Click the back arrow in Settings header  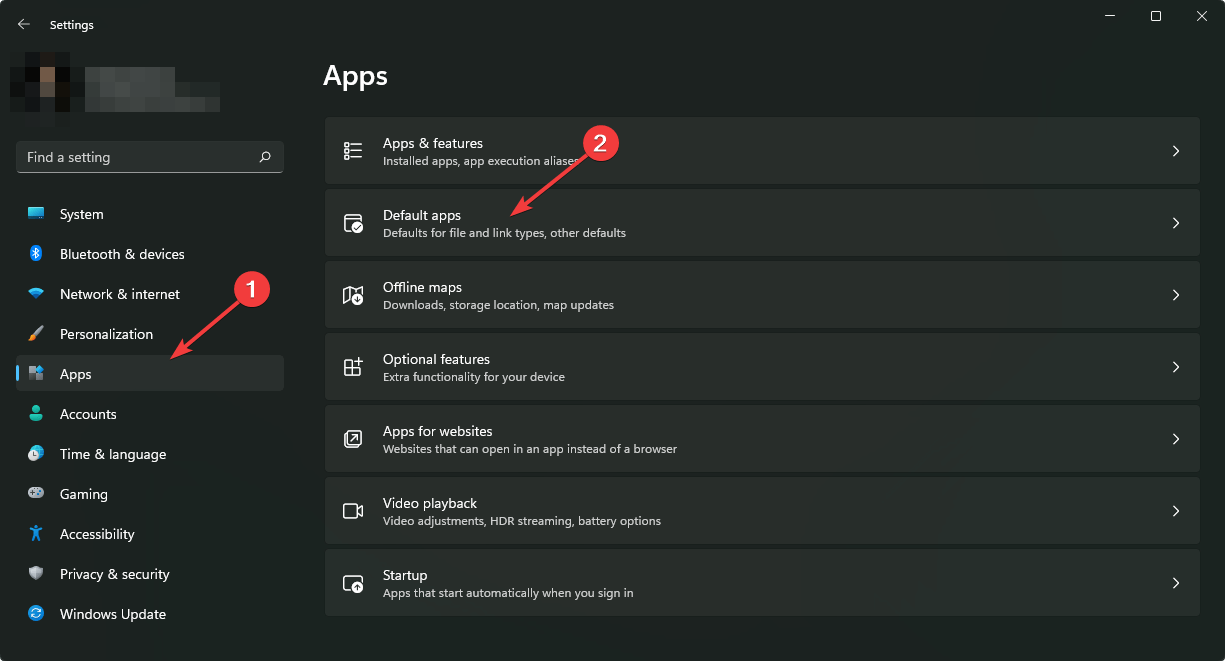[24, 24]
